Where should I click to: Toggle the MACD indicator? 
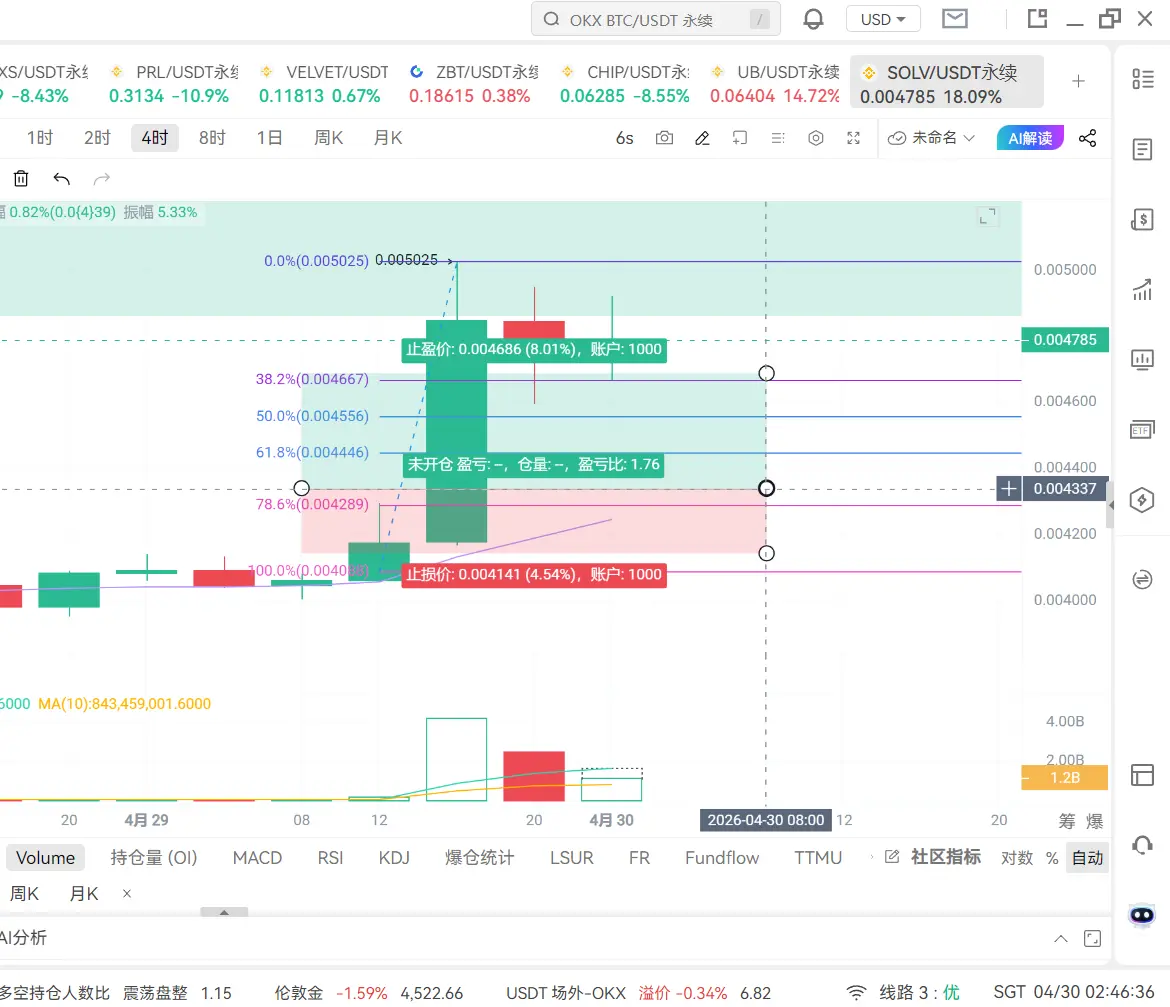pos(257,858)
